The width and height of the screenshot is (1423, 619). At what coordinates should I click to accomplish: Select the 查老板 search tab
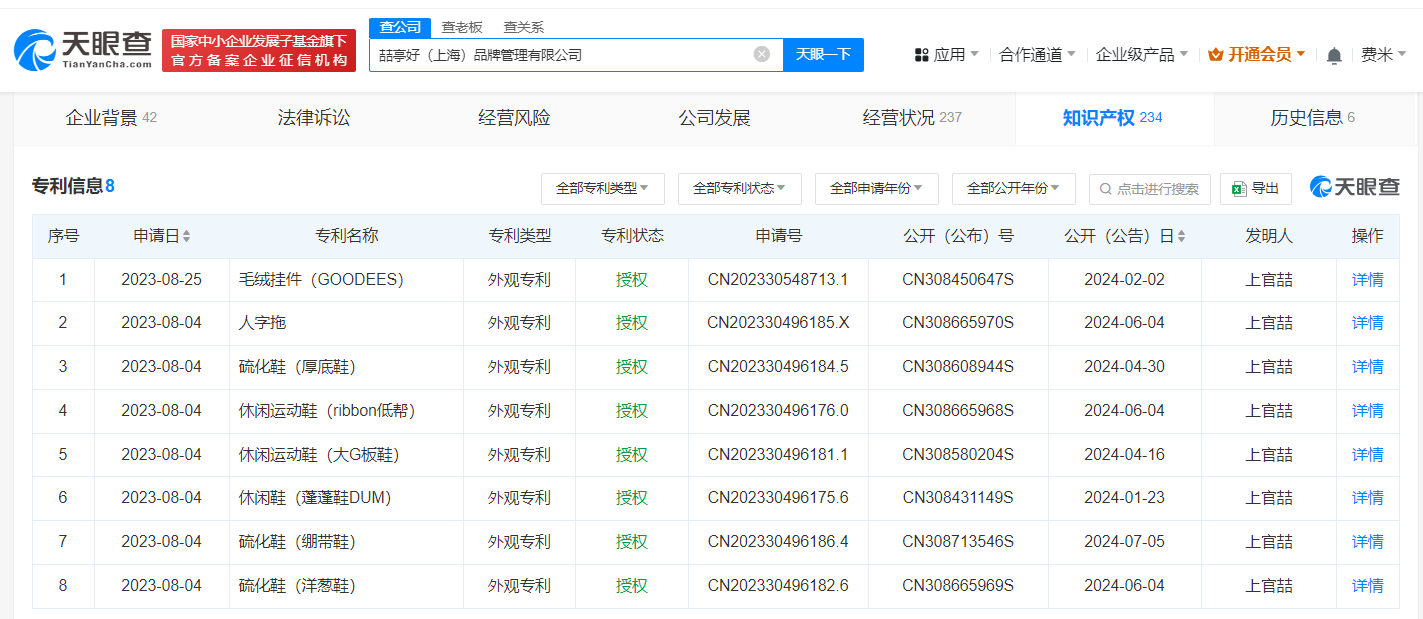461,27
